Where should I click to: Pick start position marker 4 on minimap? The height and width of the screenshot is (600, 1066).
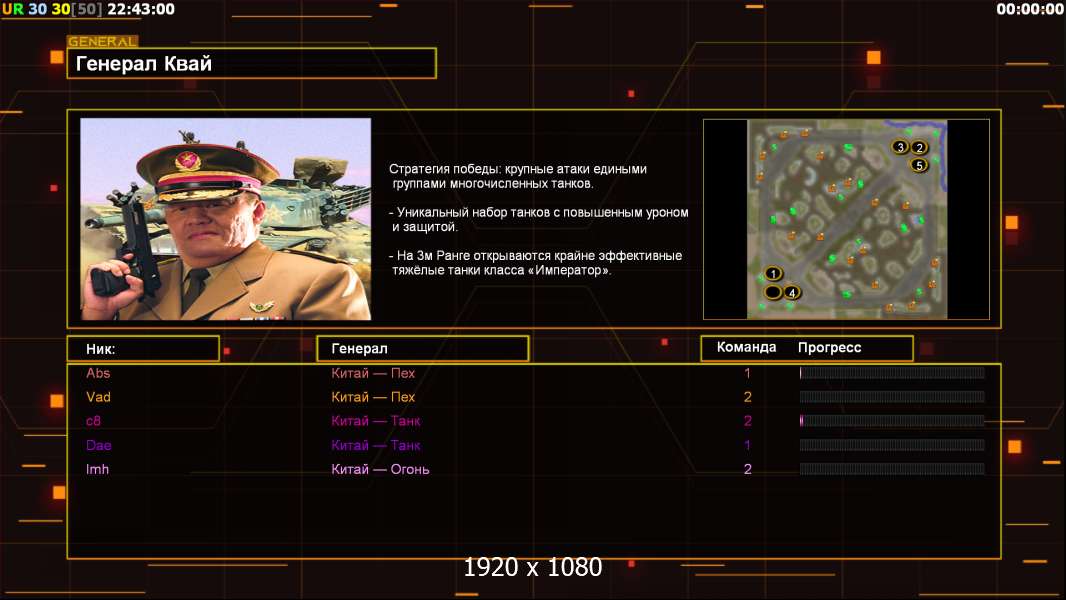pyautogui.click(x=791, y=293)
